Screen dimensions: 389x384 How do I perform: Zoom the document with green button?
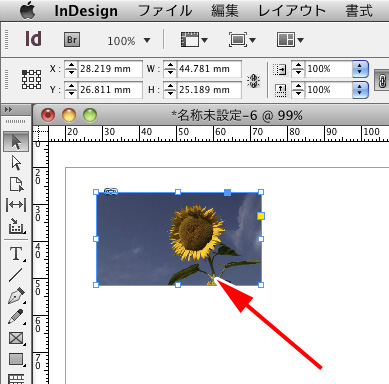(x=90, y=115)
